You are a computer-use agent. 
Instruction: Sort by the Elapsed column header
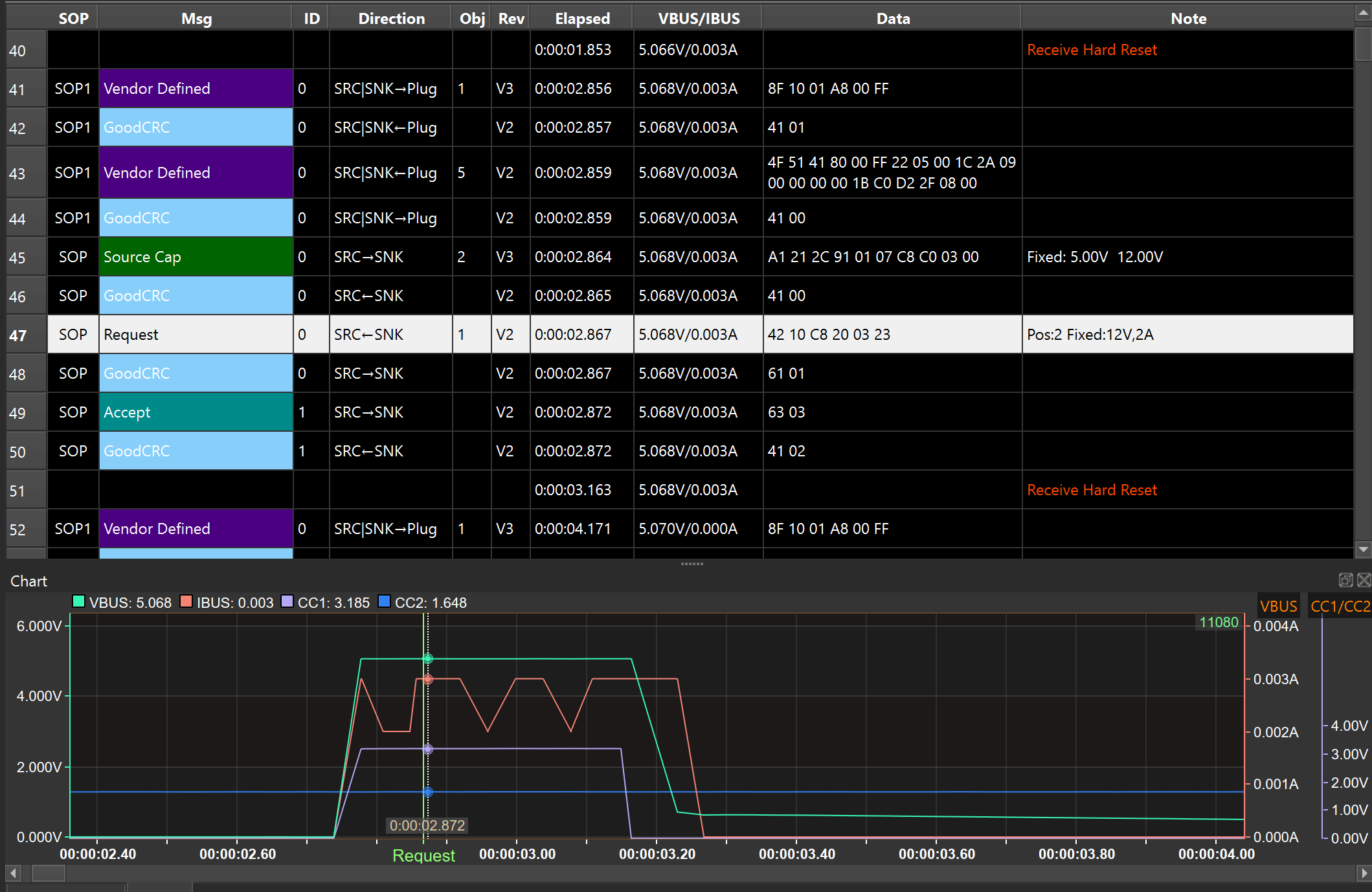click(582, 18)
